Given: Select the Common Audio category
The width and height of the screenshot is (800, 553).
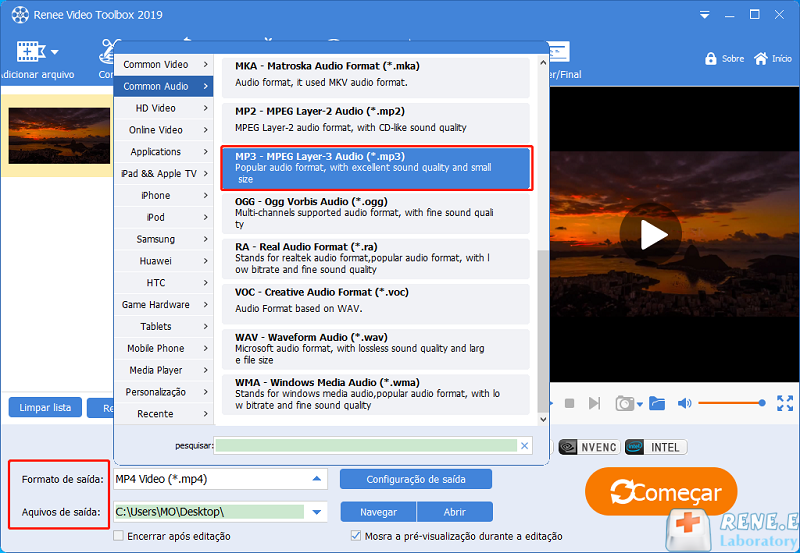Looking at the screenshot, I should pyautogui.click(x=164, y=86).
